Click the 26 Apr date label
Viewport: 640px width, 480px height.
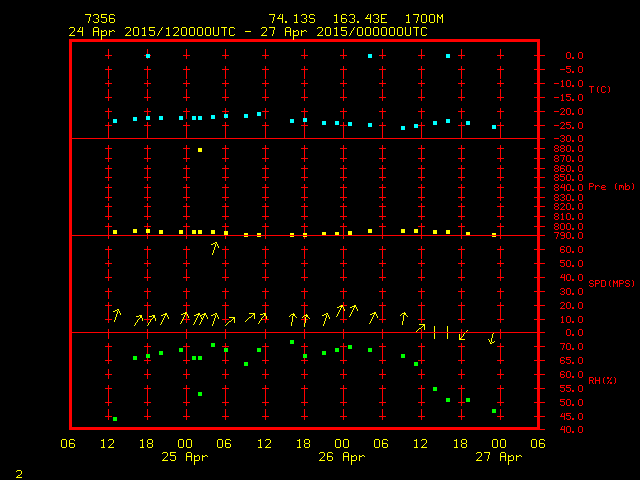(343, 457)
